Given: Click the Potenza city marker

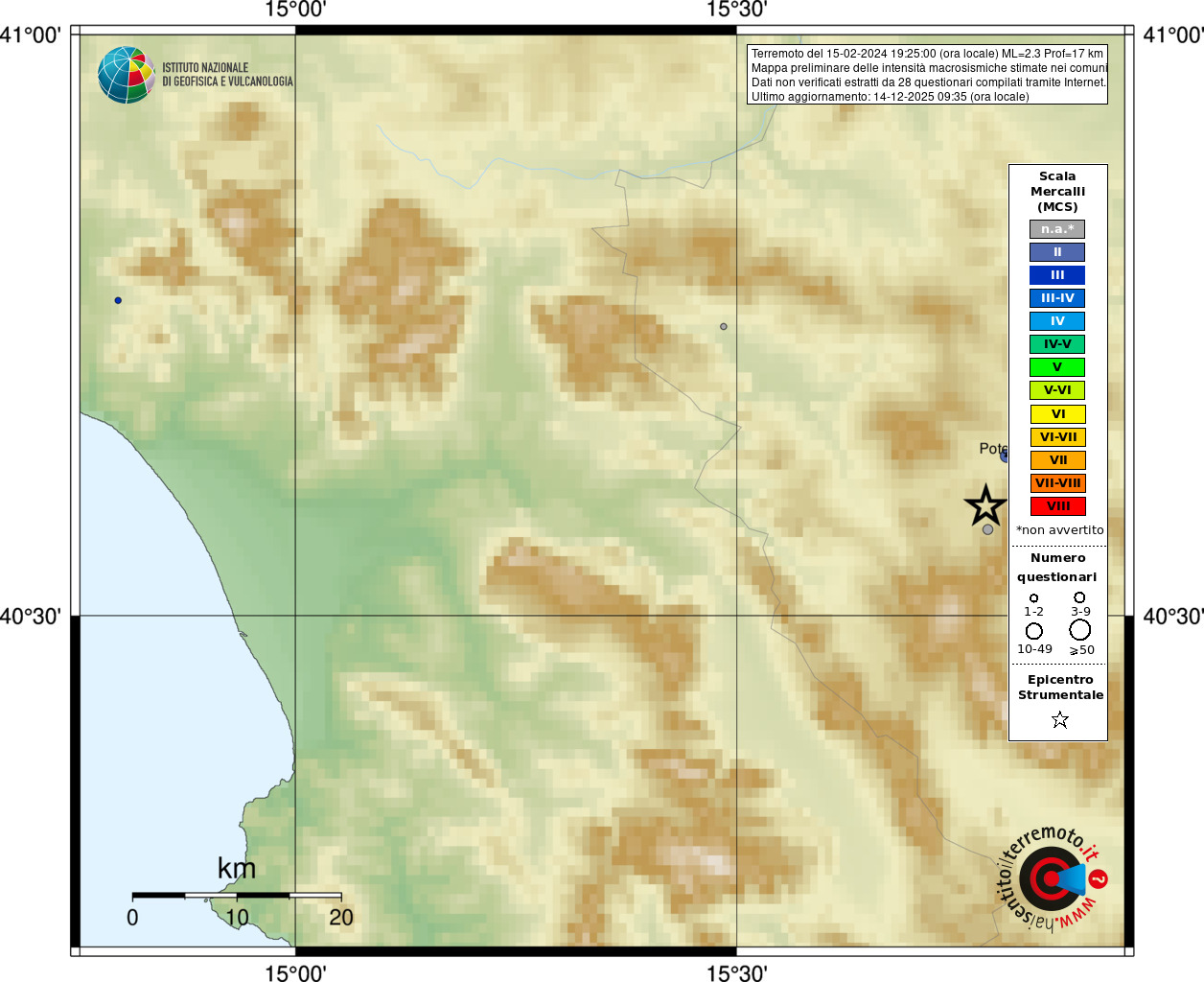Looking at the screenshot, I should pos(1004,456).
